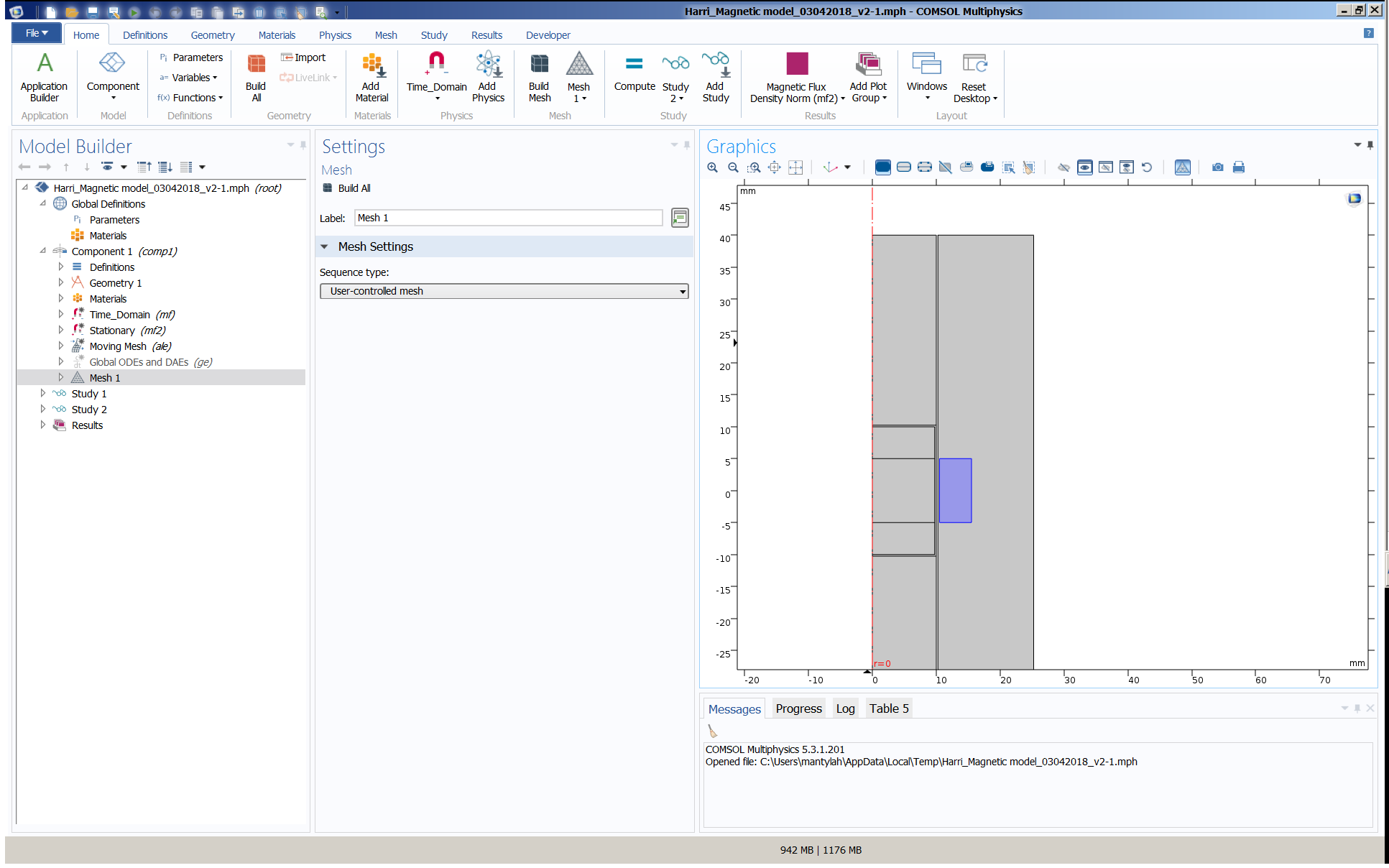Expand the Geometry 1 tree node
Screen dimensions: 1389x868
click(x=61, y=283)
